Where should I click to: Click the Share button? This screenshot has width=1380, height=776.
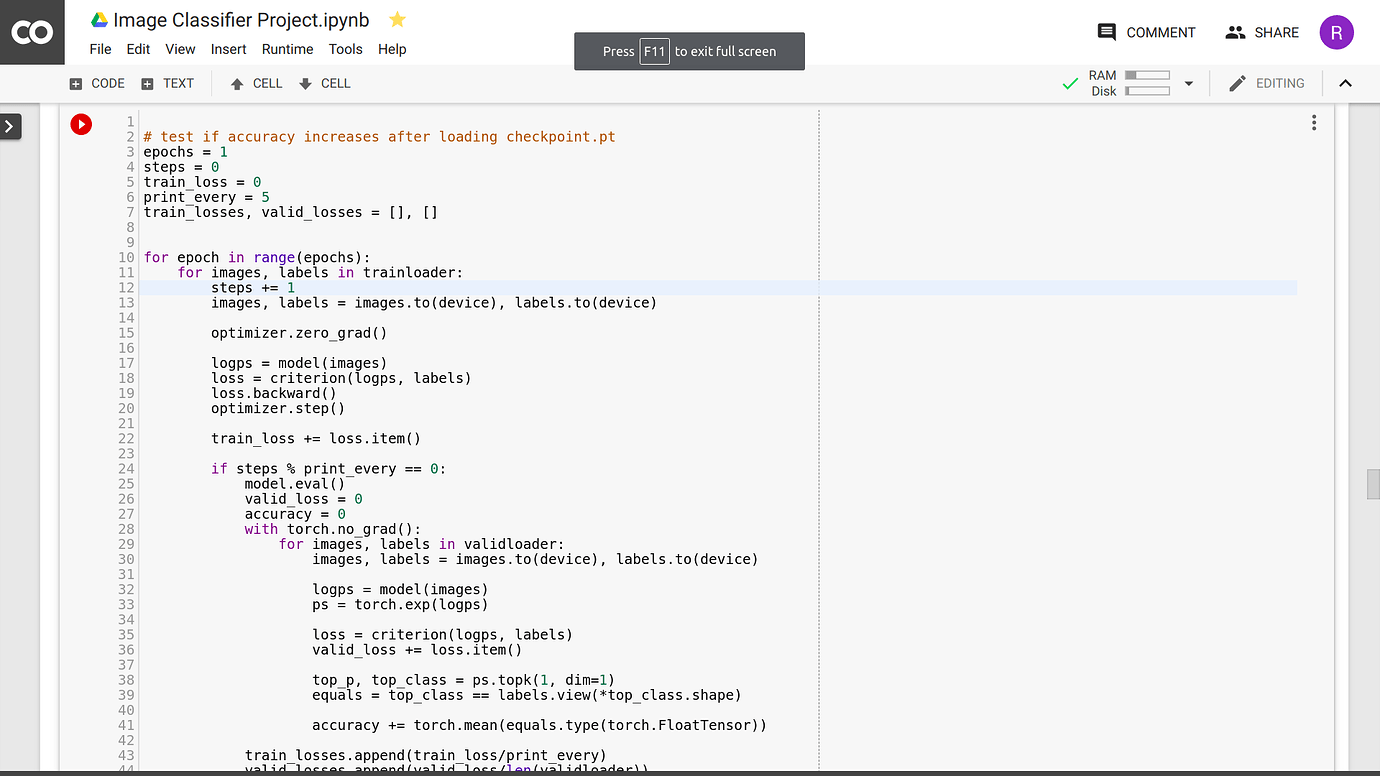tap(1262, 32)
